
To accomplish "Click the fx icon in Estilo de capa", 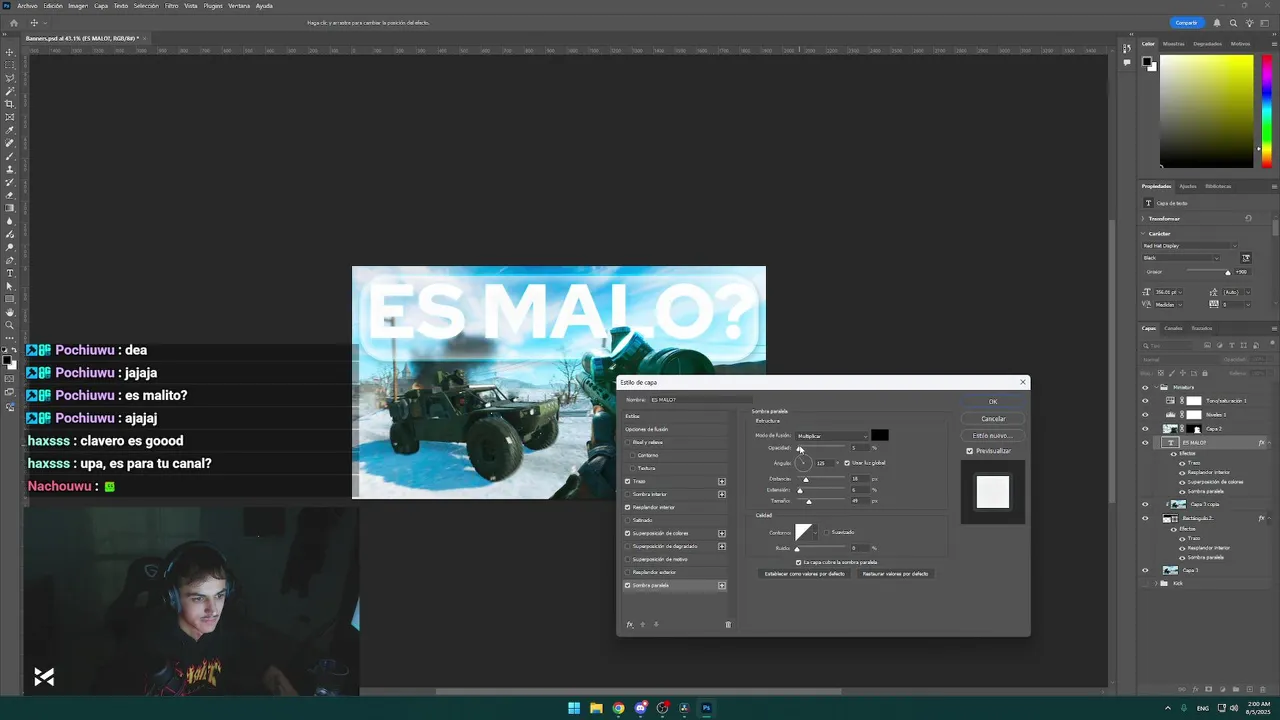I will click(629, 625).
